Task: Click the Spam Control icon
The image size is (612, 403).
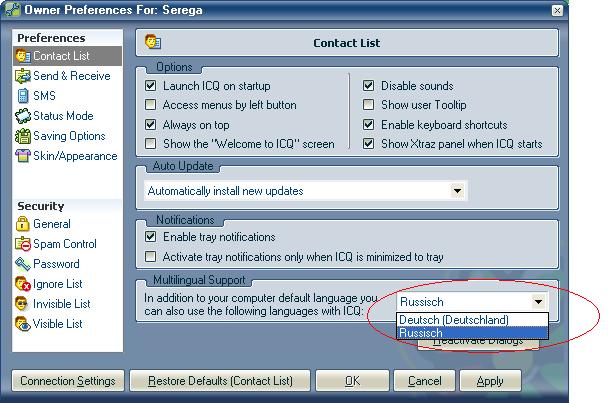Action: pyautogui.click(x=23, y=244)
